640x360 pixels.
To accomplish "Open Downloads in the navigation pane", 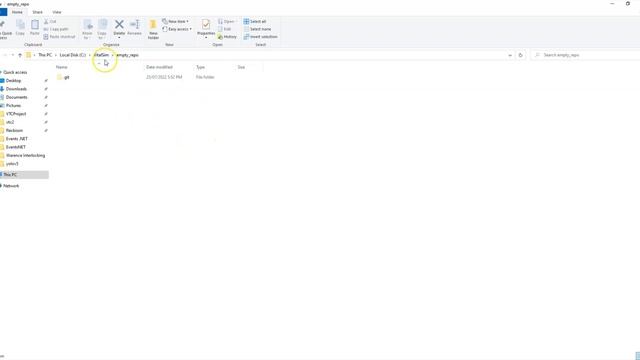I will [16, 89].
